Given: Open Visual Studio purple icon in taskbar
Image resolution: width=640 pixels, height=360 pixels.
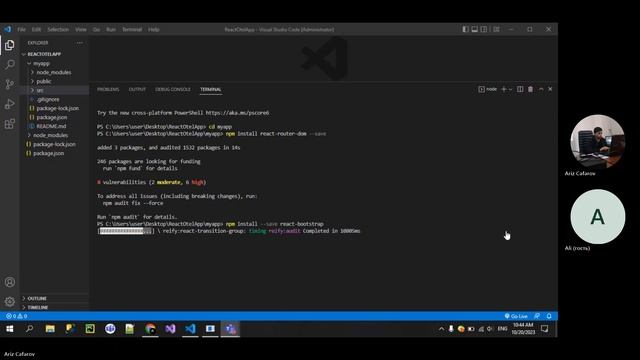Looking at the screenshot, I should tap(170, 329).
